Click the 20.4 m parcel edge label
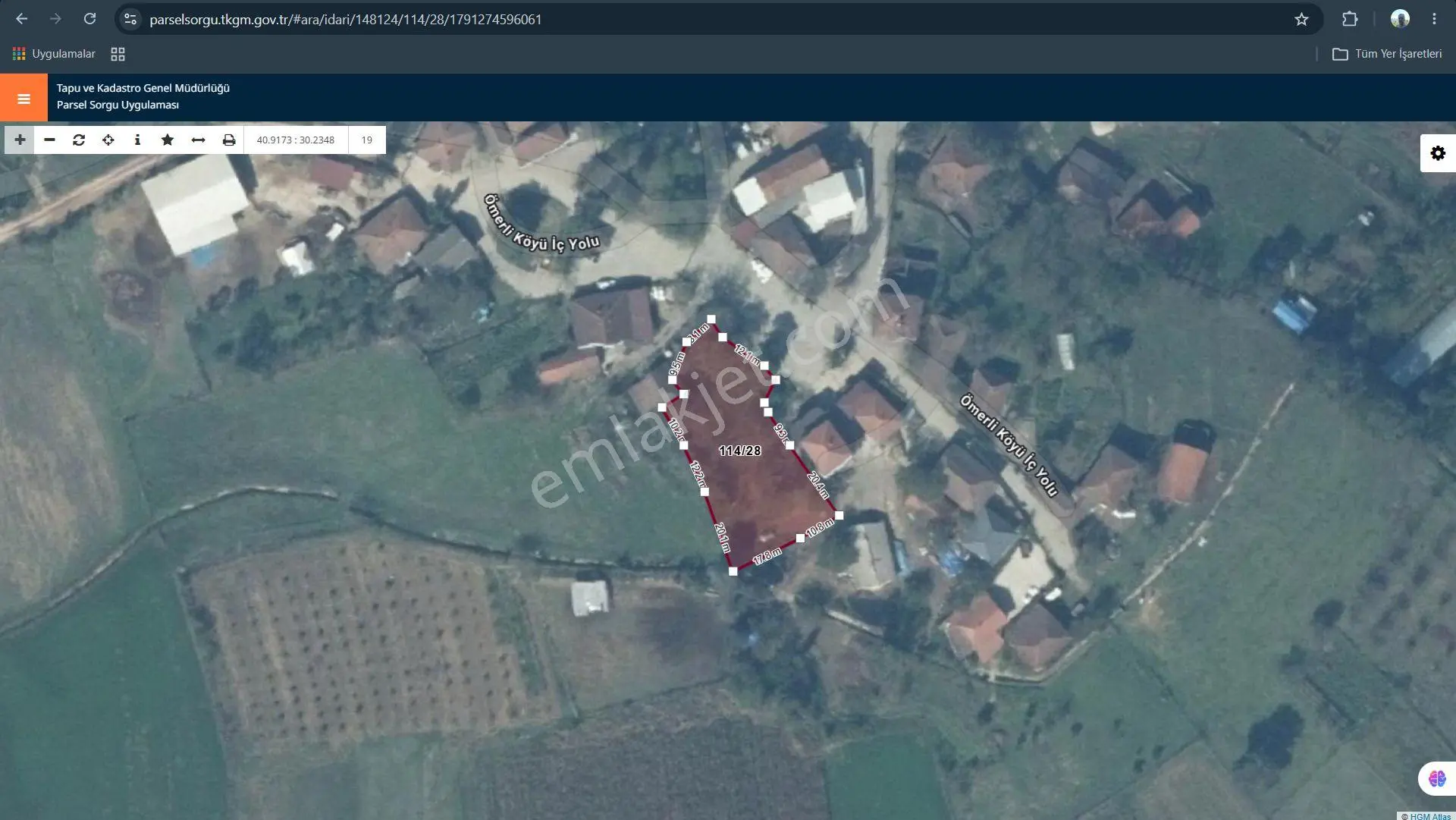The height and width of the screenshot is (820, 1456). click(819, 485)
